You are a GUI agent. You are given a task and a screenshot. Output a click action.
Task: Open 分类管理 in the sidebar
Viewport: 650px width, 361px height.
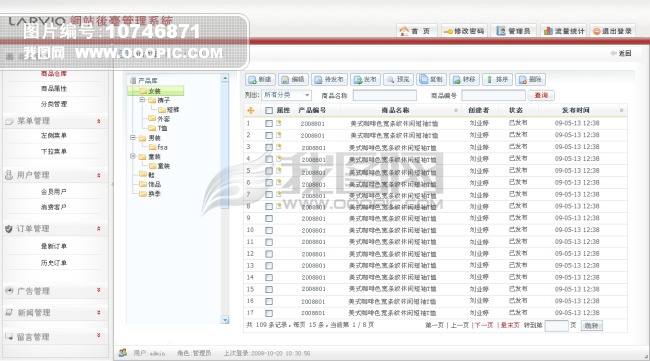click(54, 104)
